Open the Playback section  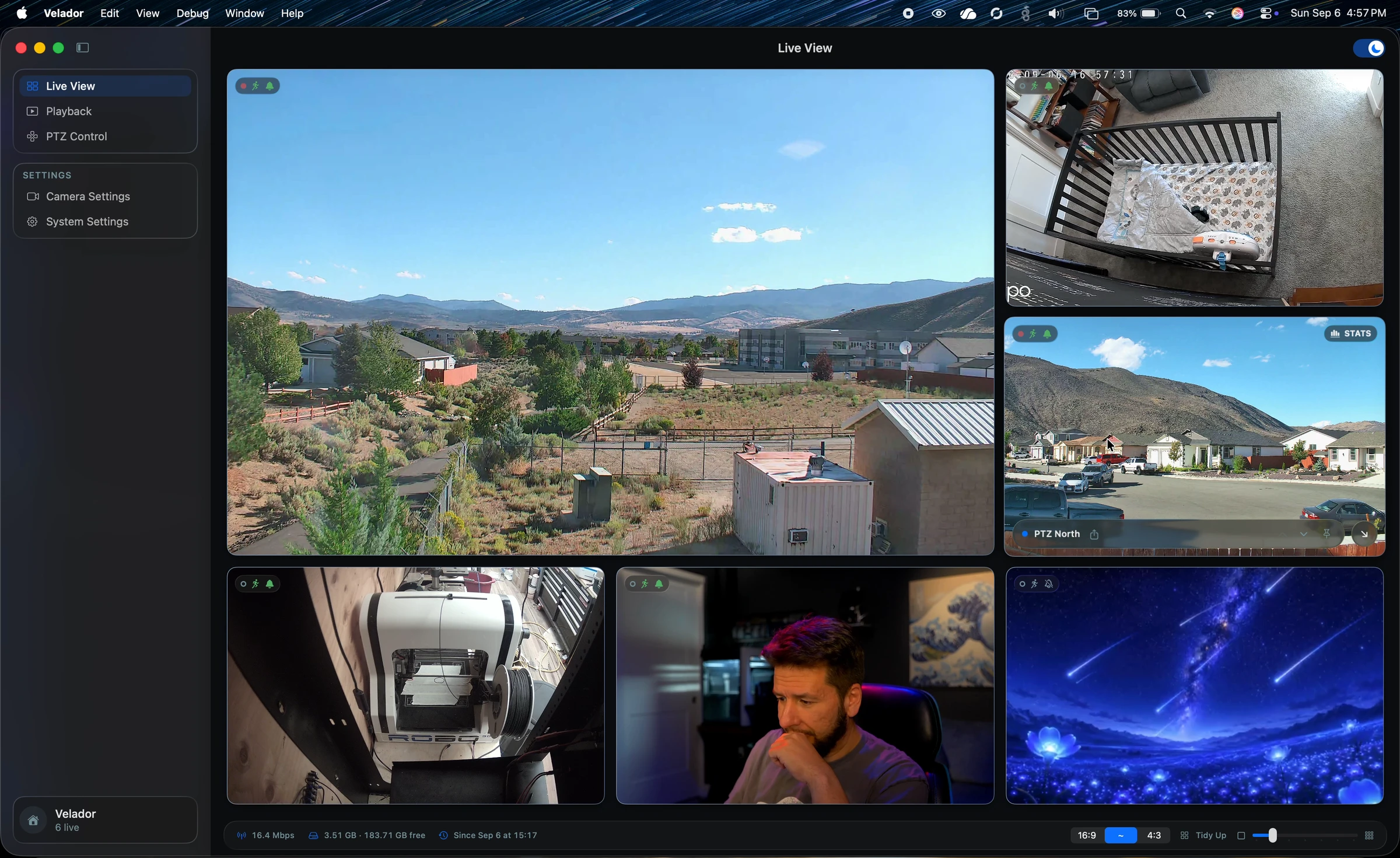pyautogui.click(x=105, y=111)
